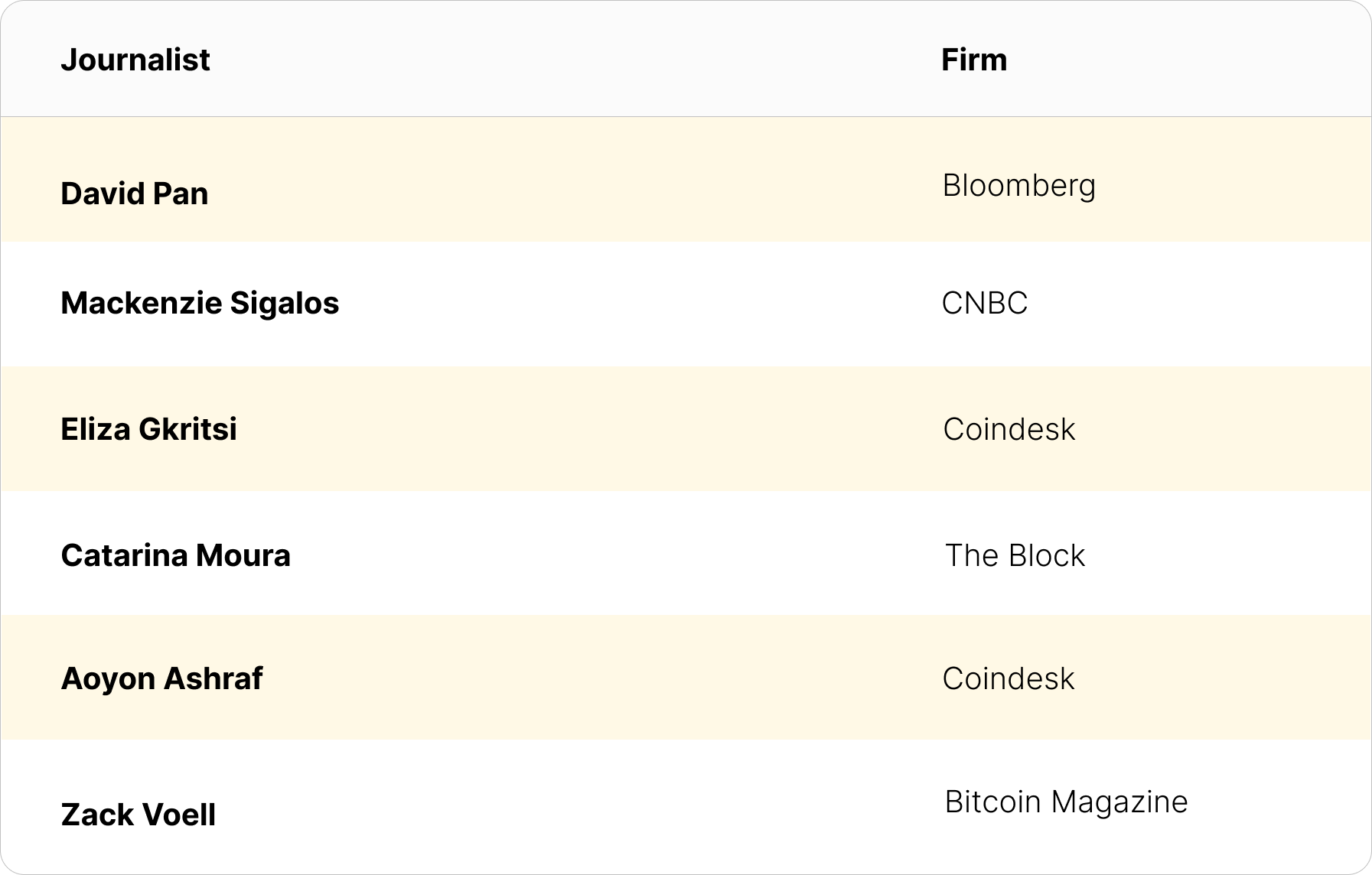Click the word Voell in the last row
Viewport: 1372px width, 875px height.
click(x=180, y=815)
